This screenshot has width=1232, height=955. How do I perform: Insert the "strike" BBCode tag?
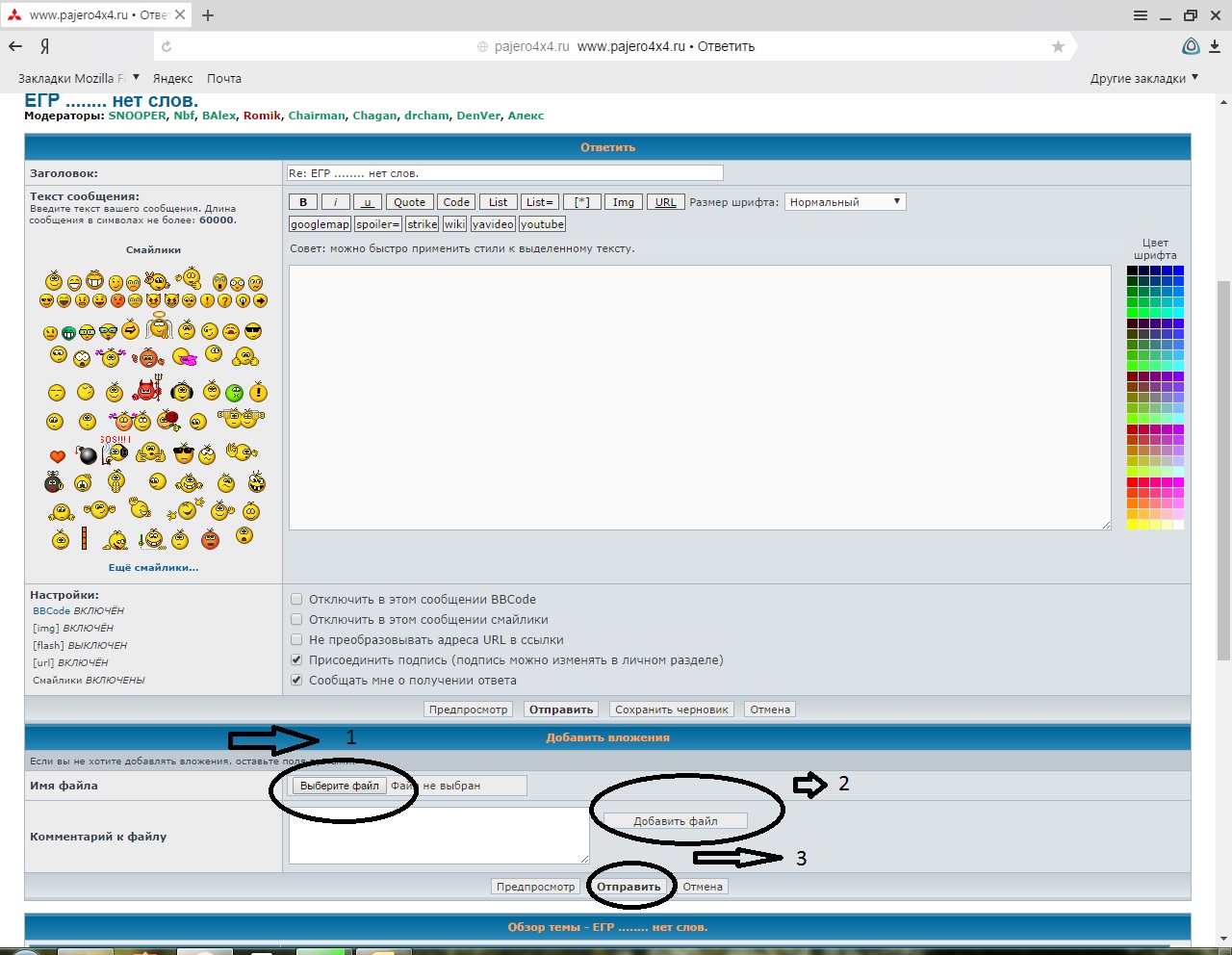(x=422, y=224)
